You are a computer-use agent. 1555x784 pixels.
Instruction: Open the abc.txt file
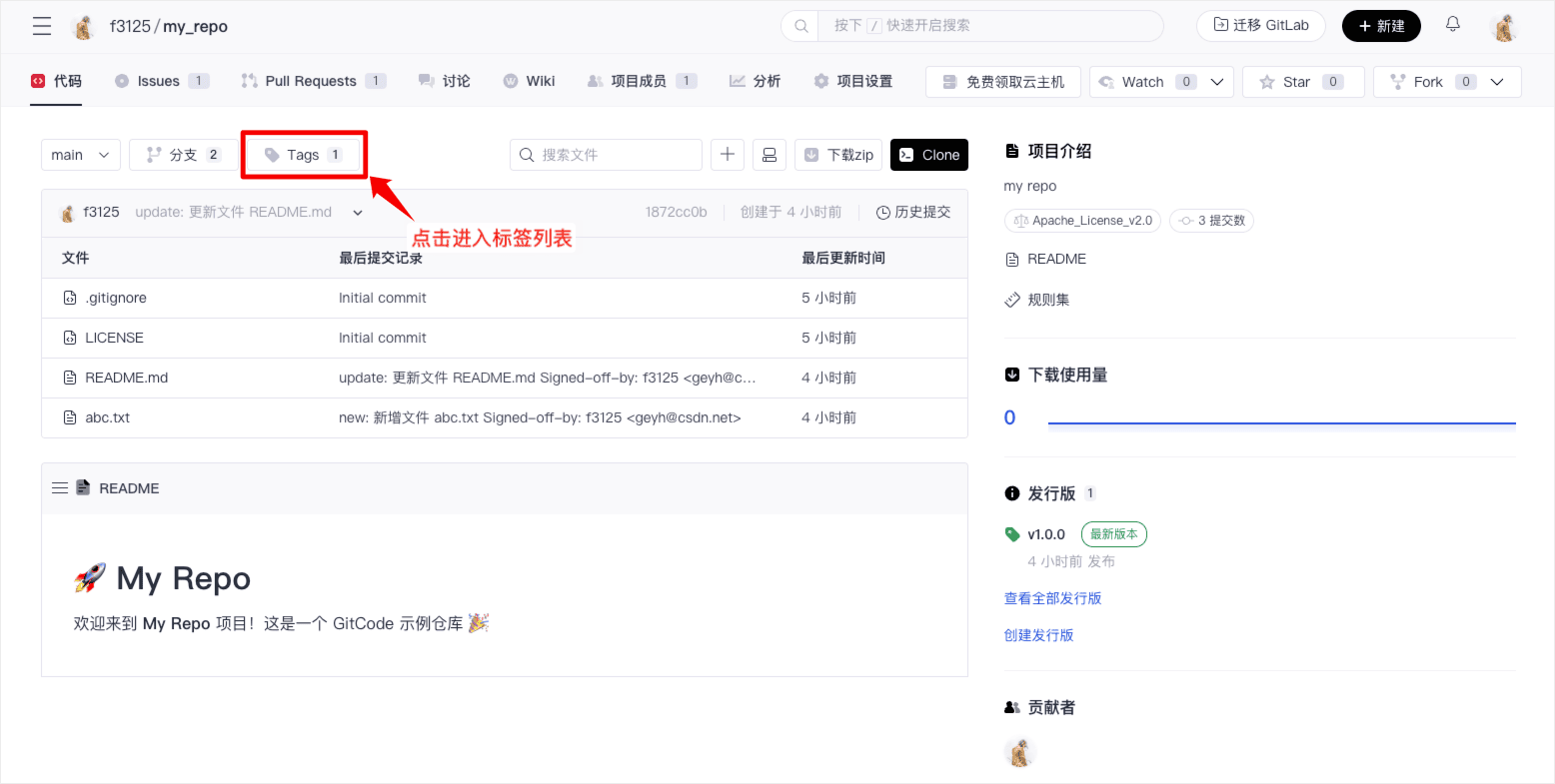pyautogui.click(x=108, y=417)
